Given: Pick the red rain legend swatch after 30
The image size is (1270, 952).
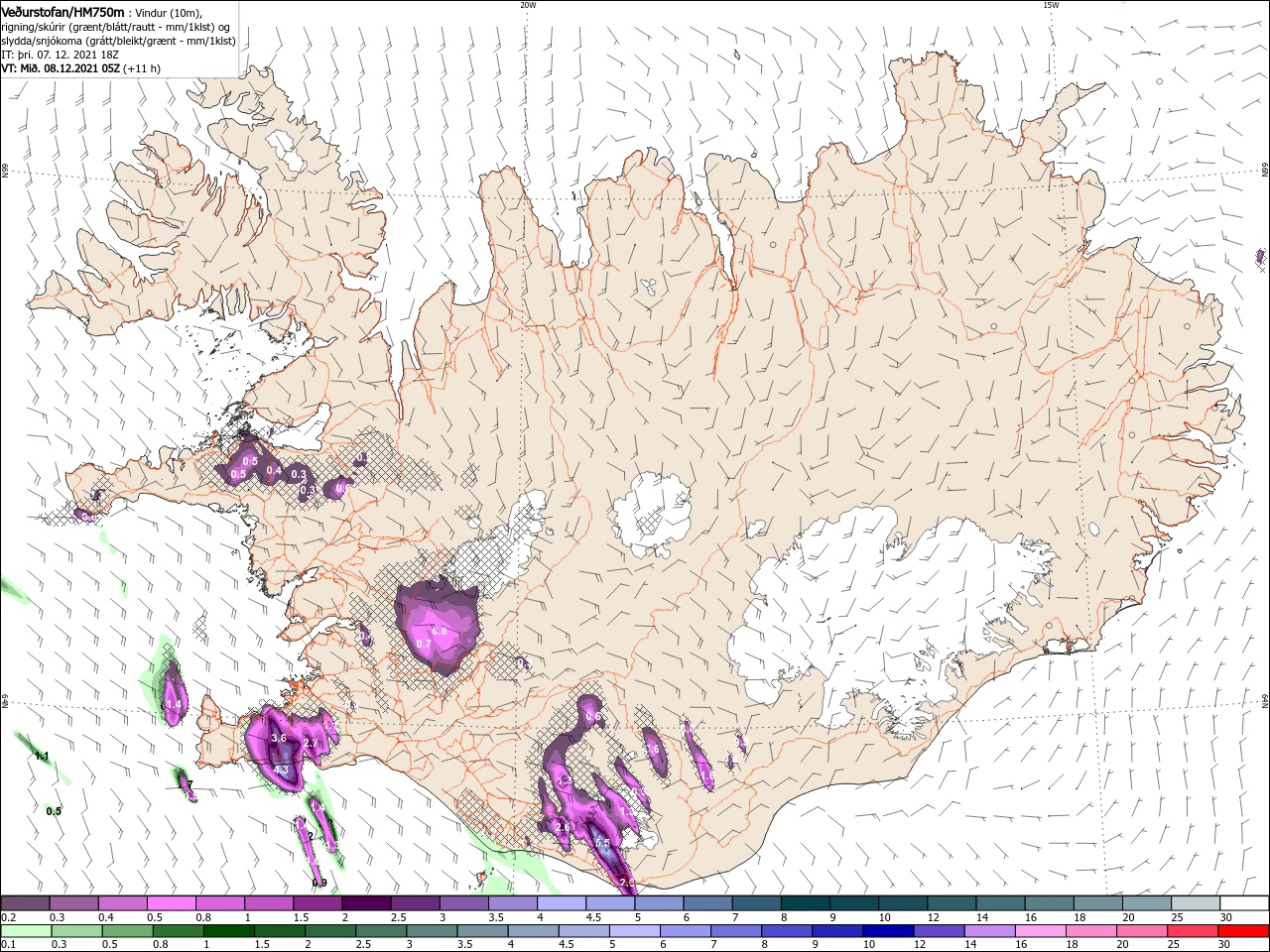Looking at the screenshot, I should point(1244,931).
